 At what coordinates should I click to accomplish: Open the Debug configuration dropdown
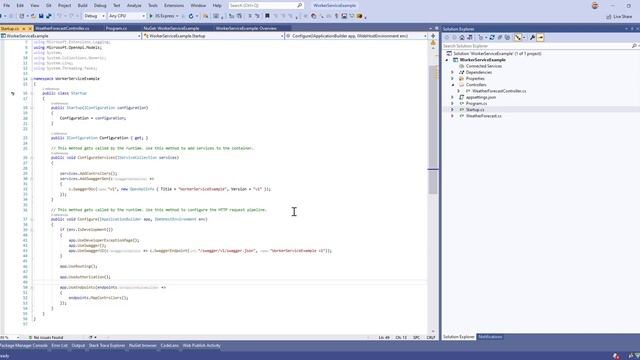(x=94, y=16)
